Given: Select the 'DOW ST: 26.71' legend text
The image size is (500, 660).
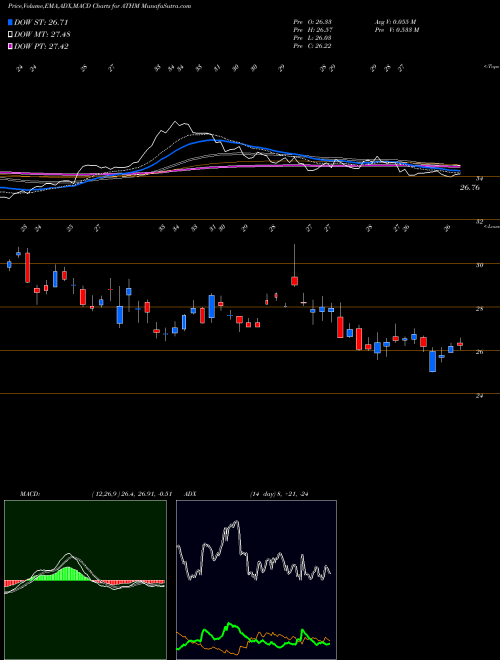Looking at the screenshot, I should tap(41, 22).
